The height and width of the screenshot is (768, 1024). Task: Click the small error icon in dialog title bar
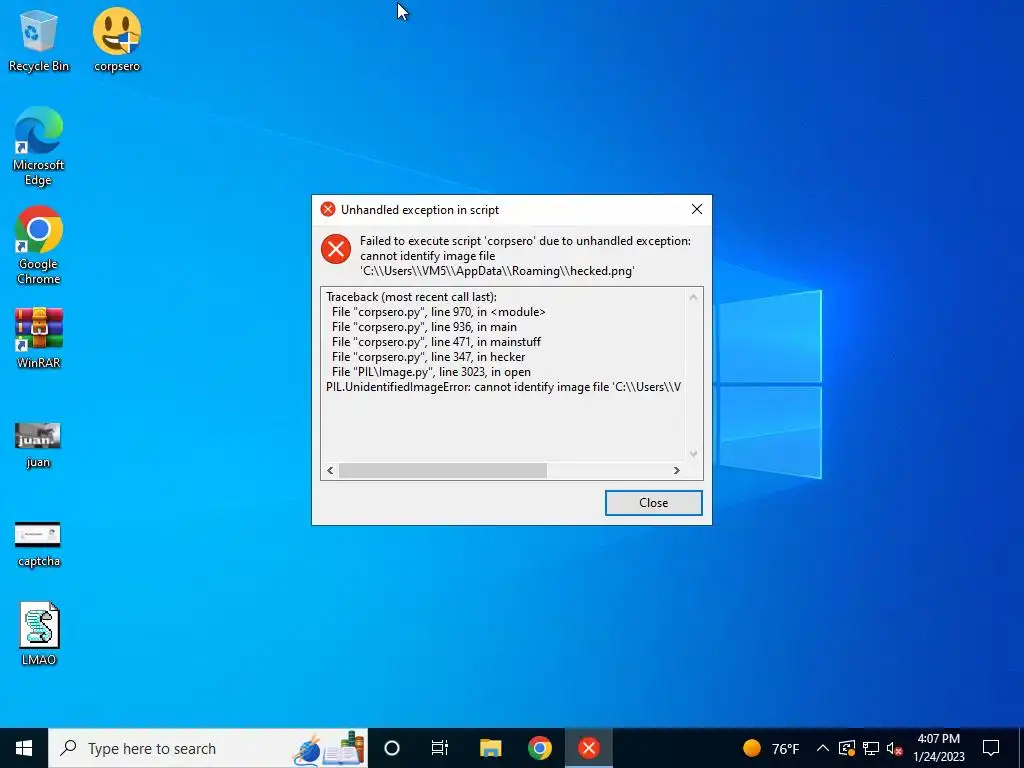(328, 209)
